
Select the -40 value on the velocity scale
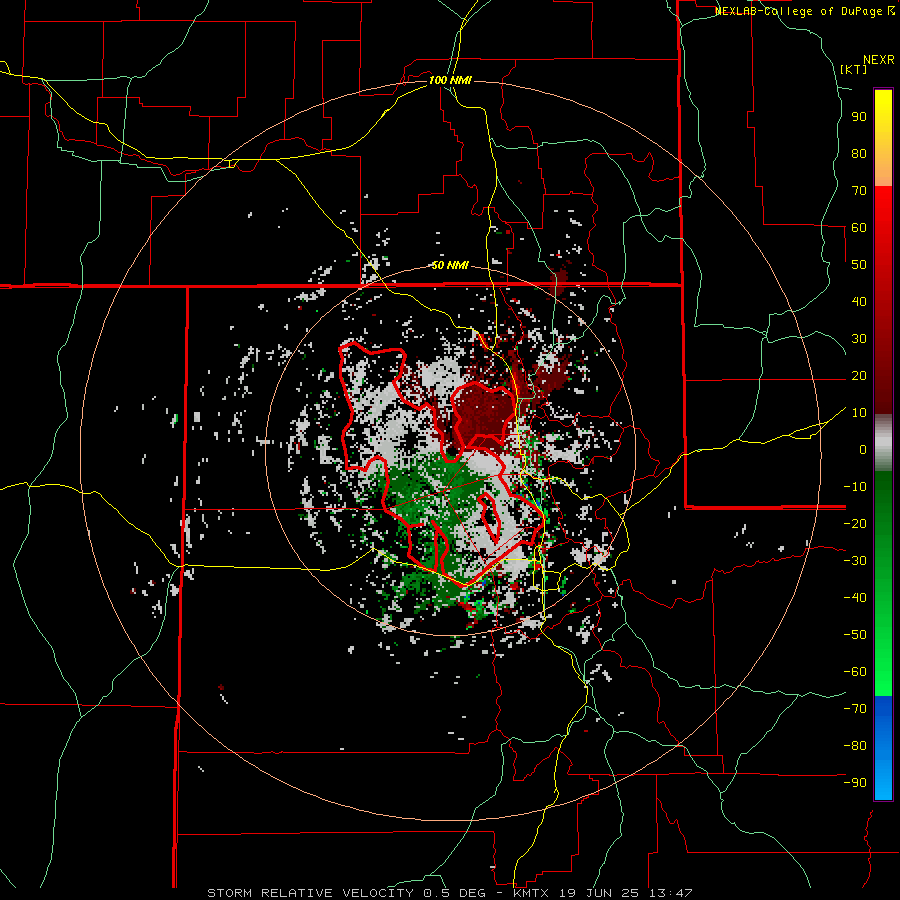[855, 598]
